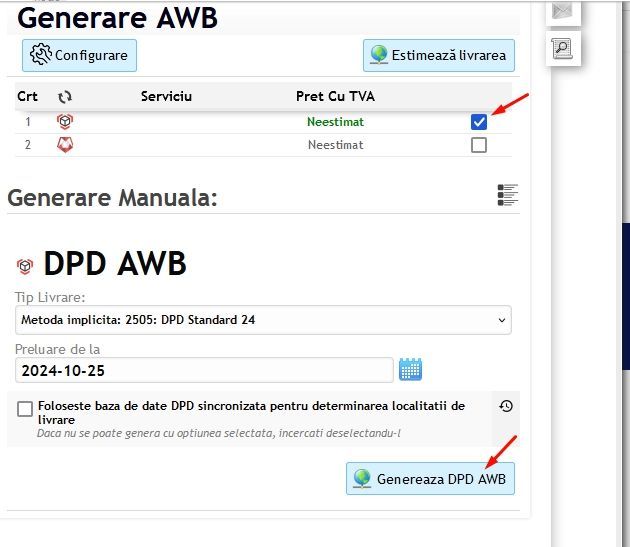Click the Preluare de la date field
630x547 pixels.
(x=204, y=370)
